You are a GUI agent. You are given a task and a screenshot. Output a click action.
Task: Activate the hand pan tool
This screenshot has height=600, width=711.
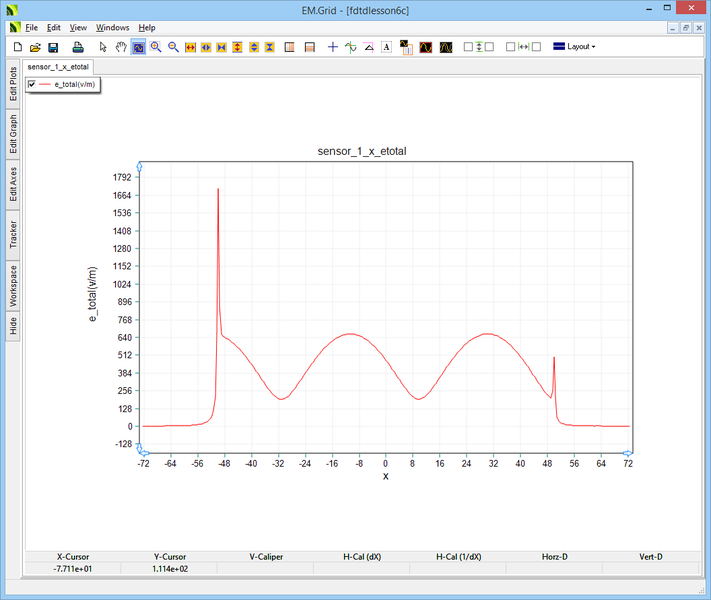coord(119,47)
